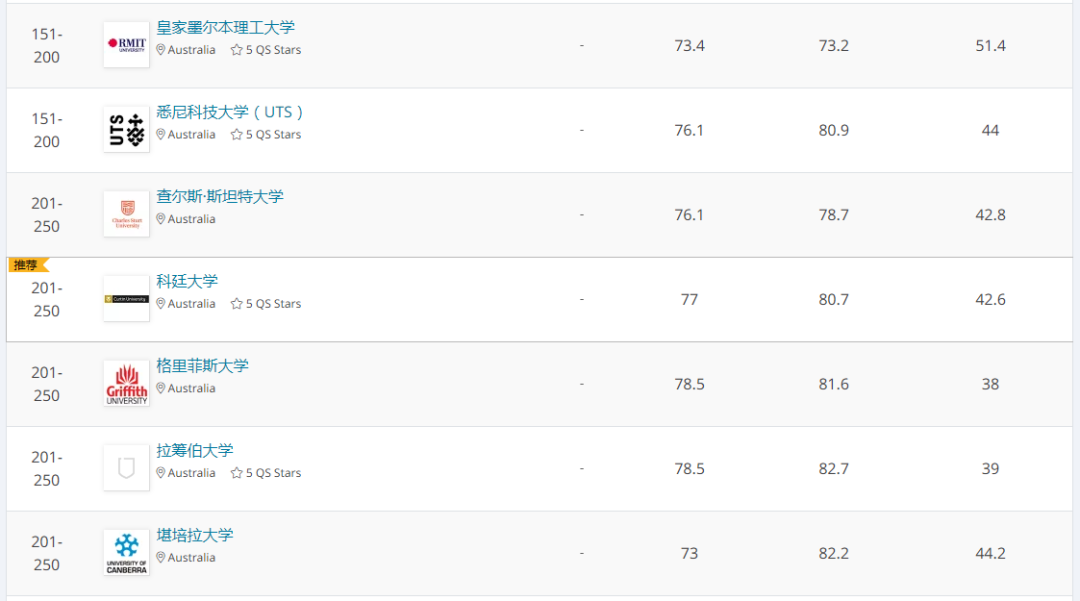Screen dimensions: 1080x601
Task: Click the RMIT University logo
Action: [x=126, y=45]
